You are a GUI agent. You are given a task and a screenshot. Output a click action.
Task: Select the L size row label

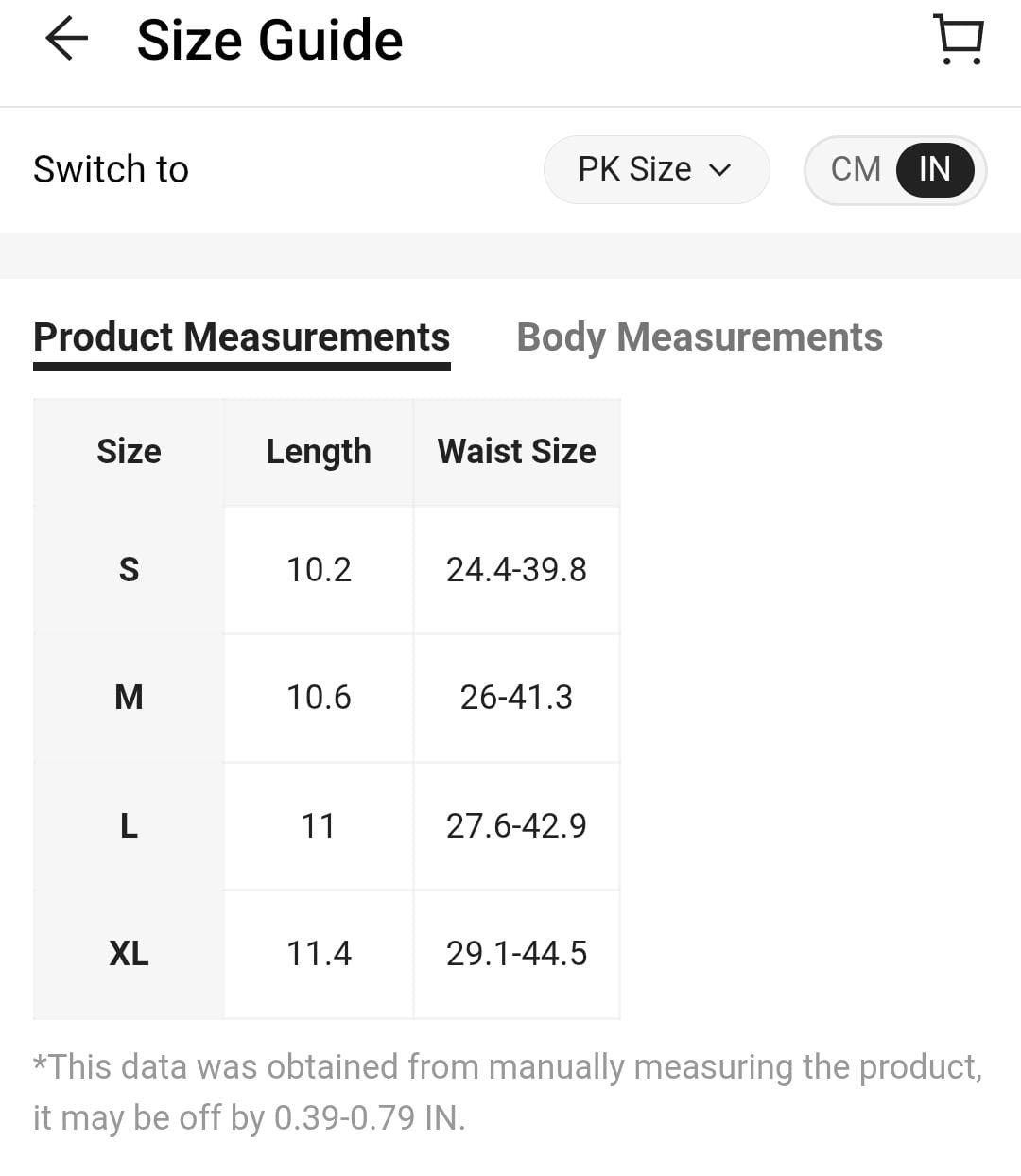pyautogui.click(x=129, y=826)
